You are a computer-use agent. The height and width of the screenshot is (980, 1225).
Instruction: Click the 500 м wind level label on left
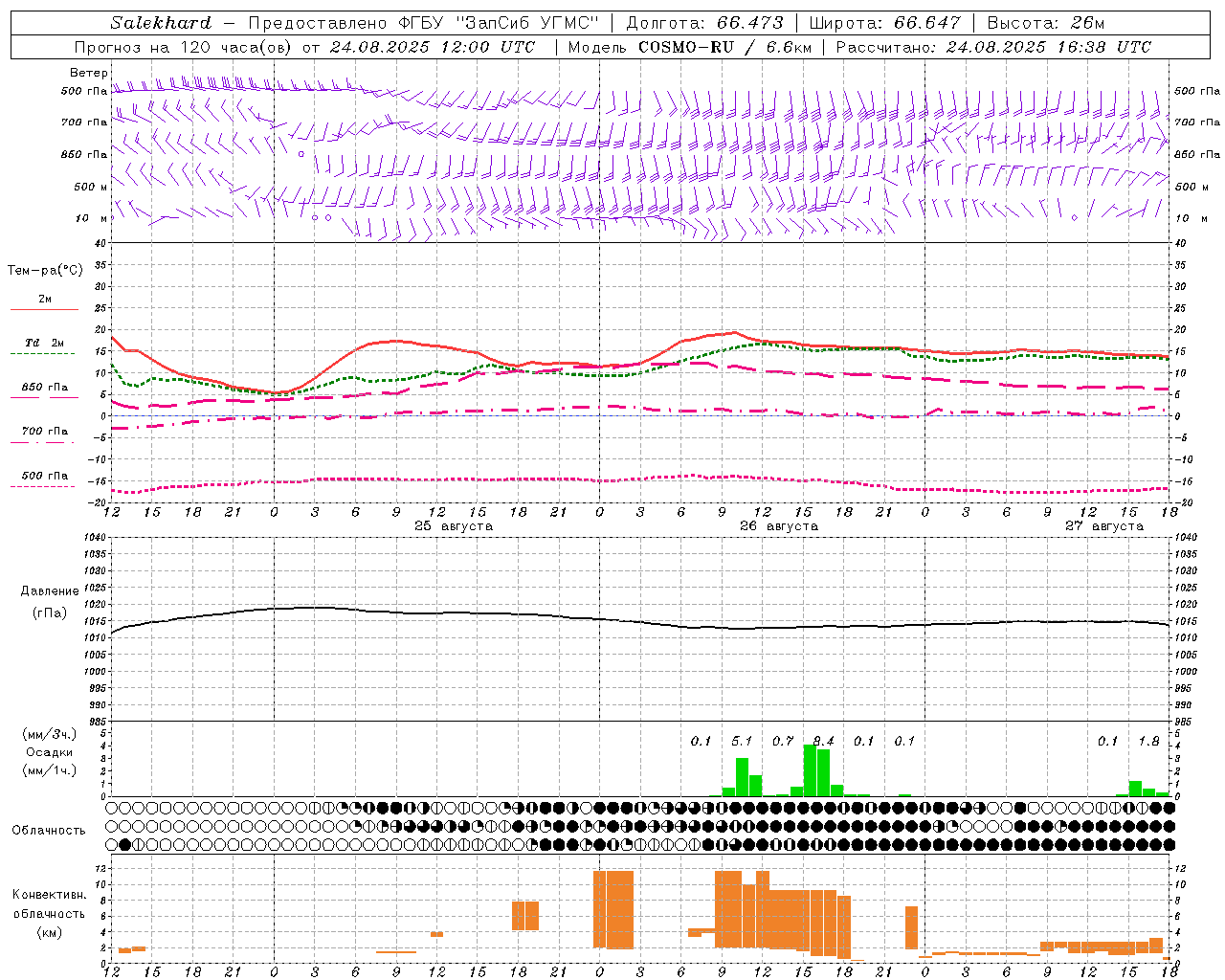tap(91, 187)
